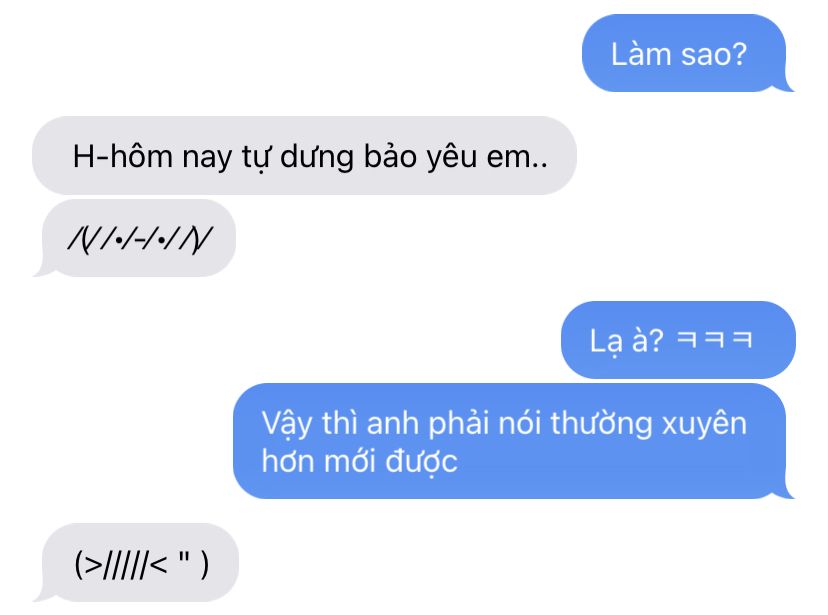
Task: Click the word 'H-hôm' at start of gray message
Action: [x=123, y=156]
